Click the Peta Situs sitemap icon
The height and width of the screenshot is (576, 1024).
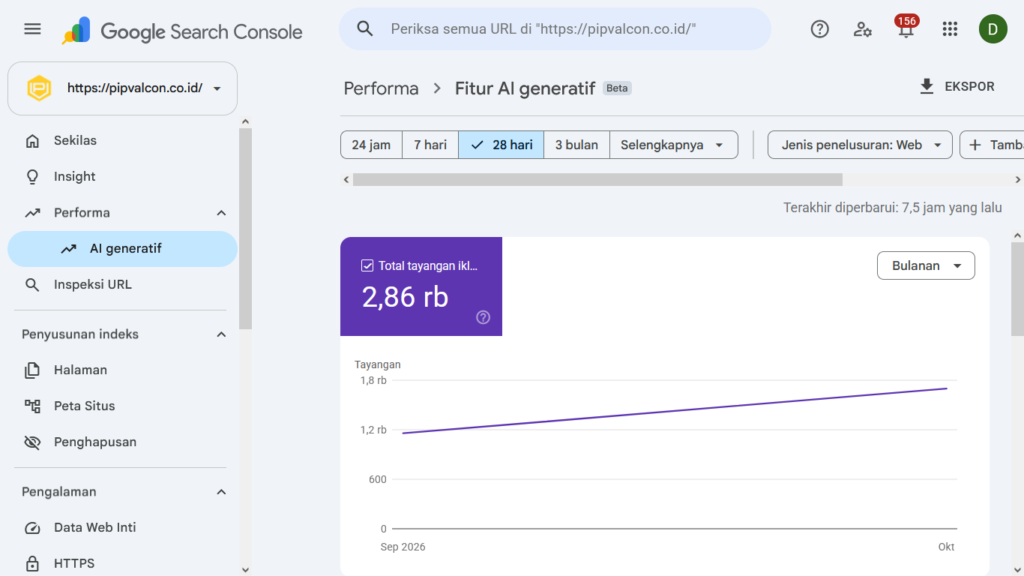pyautogui.click(x=32, y=406)
